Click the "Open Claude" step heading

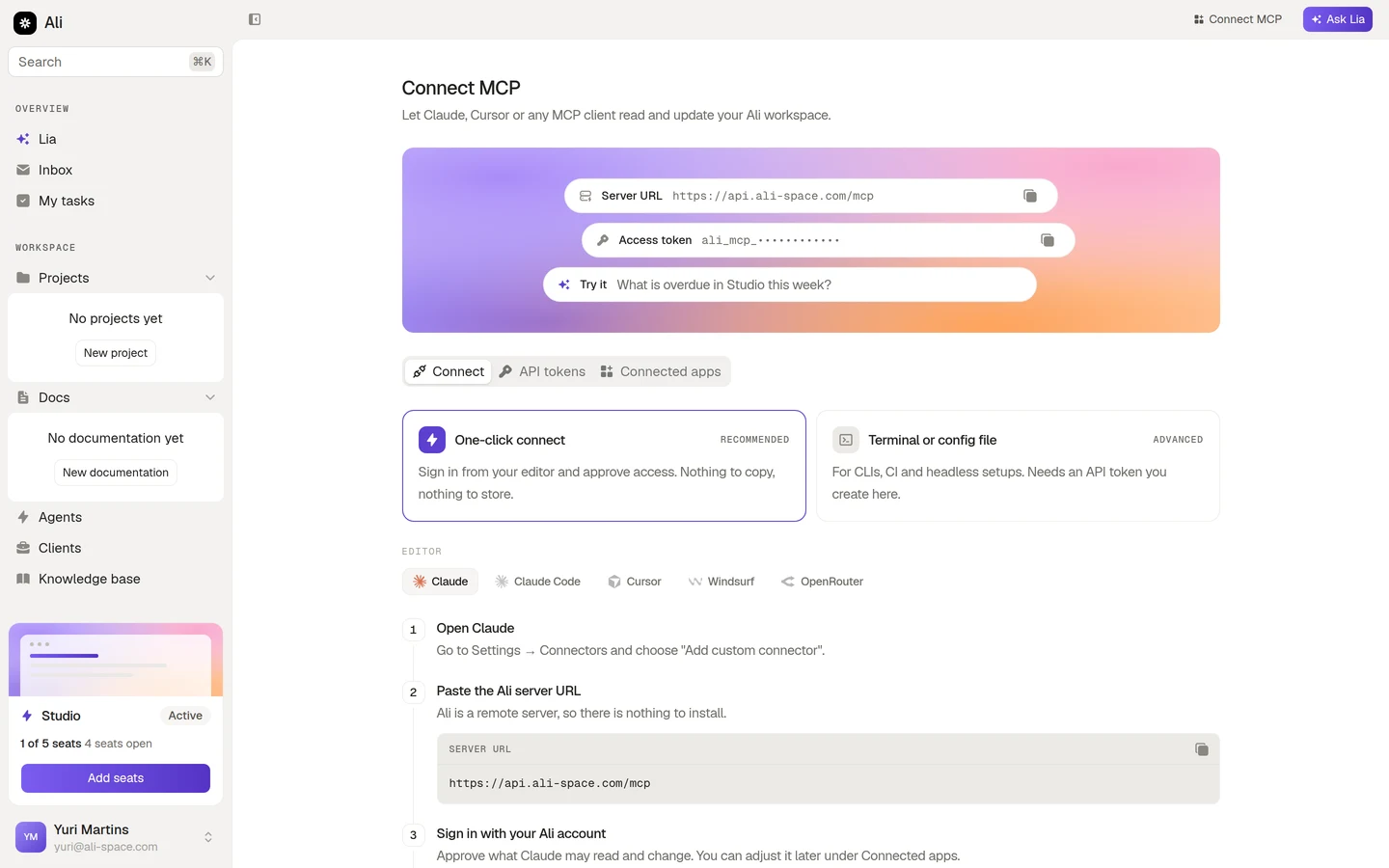click(476, 628)
